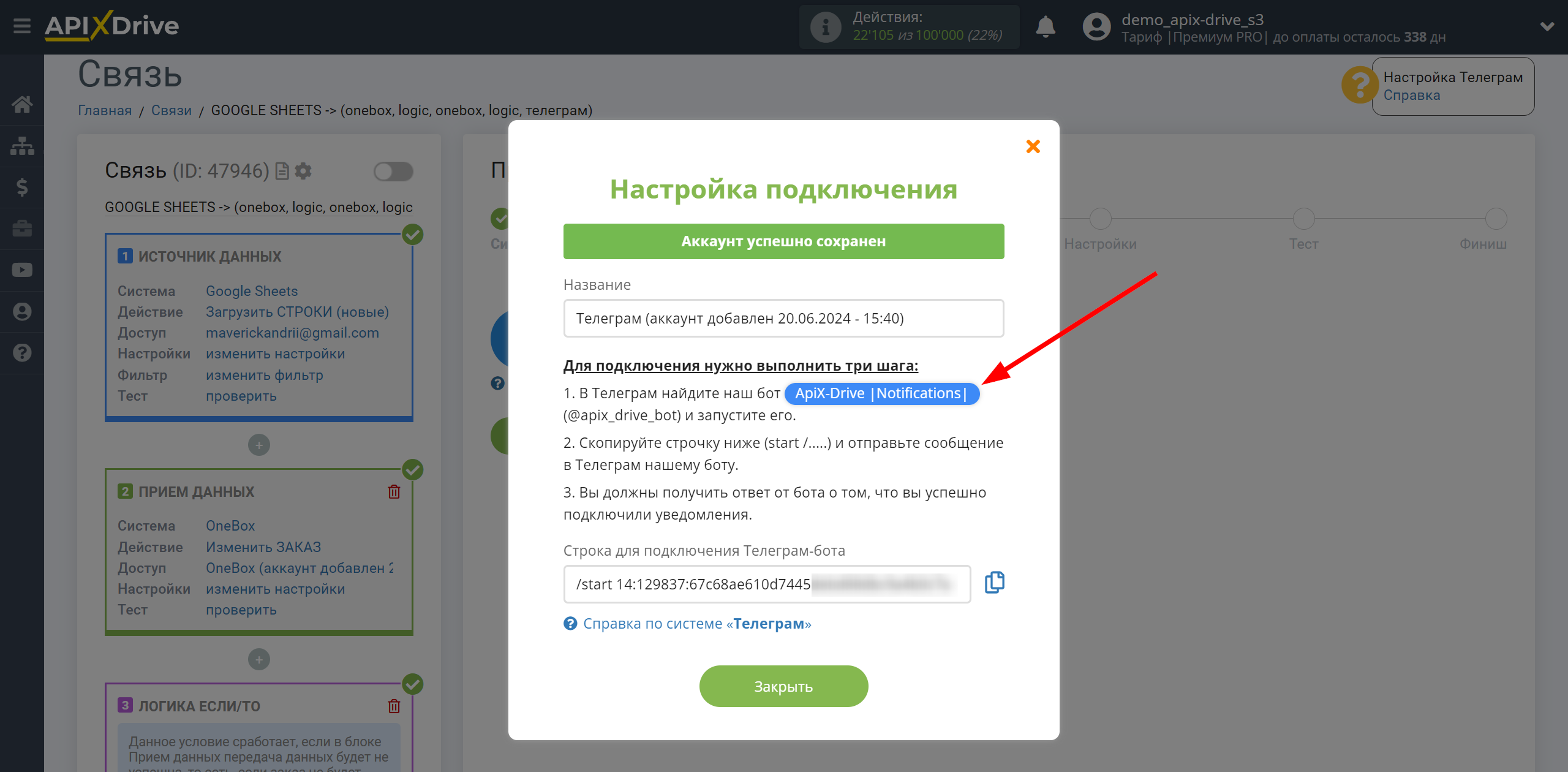Click maverickandrii@gmail.com access link
The height and width of the screenshot is (772, 1568).
292,333
